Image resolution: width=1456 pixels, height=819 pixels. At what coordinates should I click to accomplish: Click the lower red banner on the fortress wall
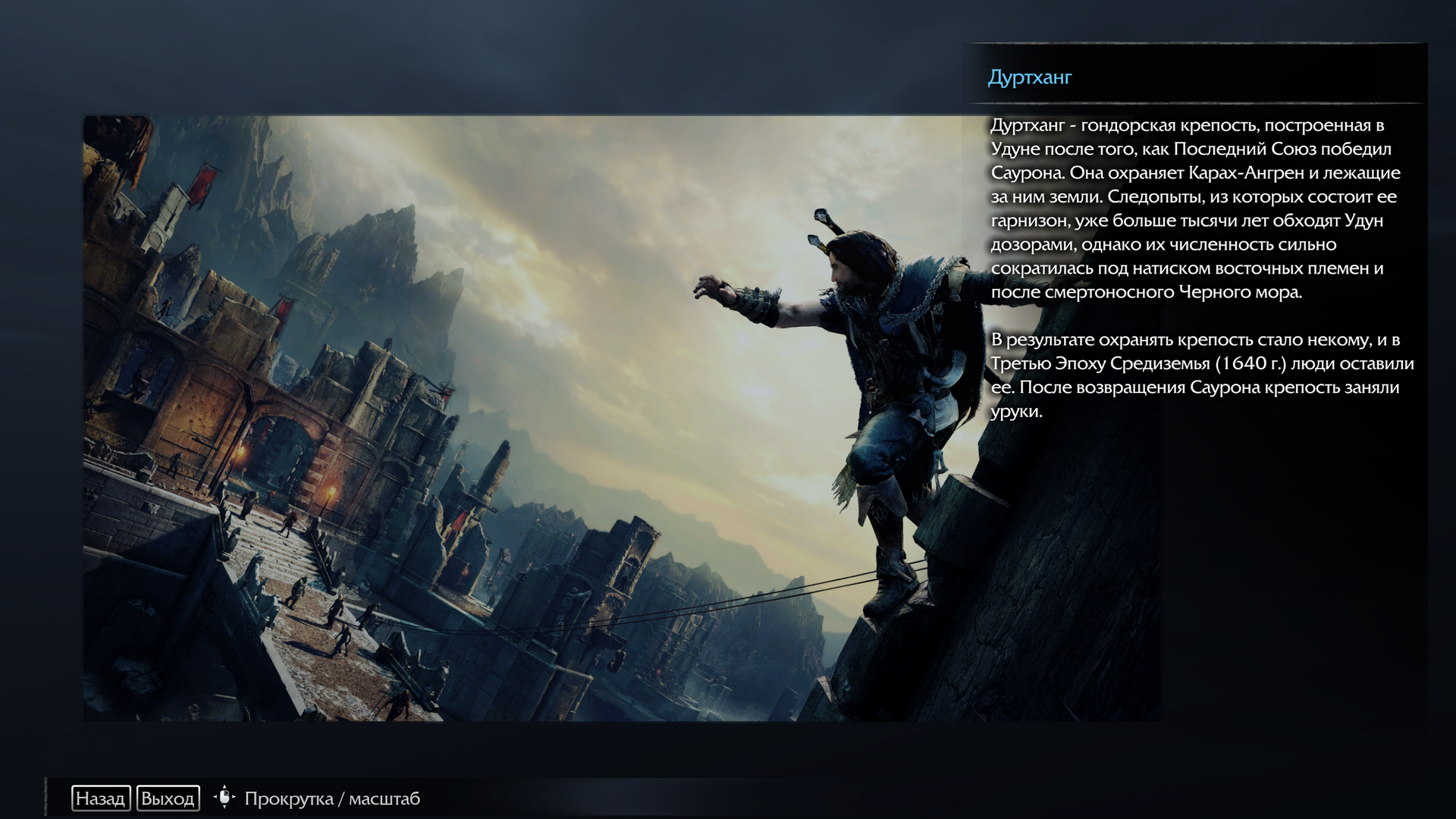point(284,311)
